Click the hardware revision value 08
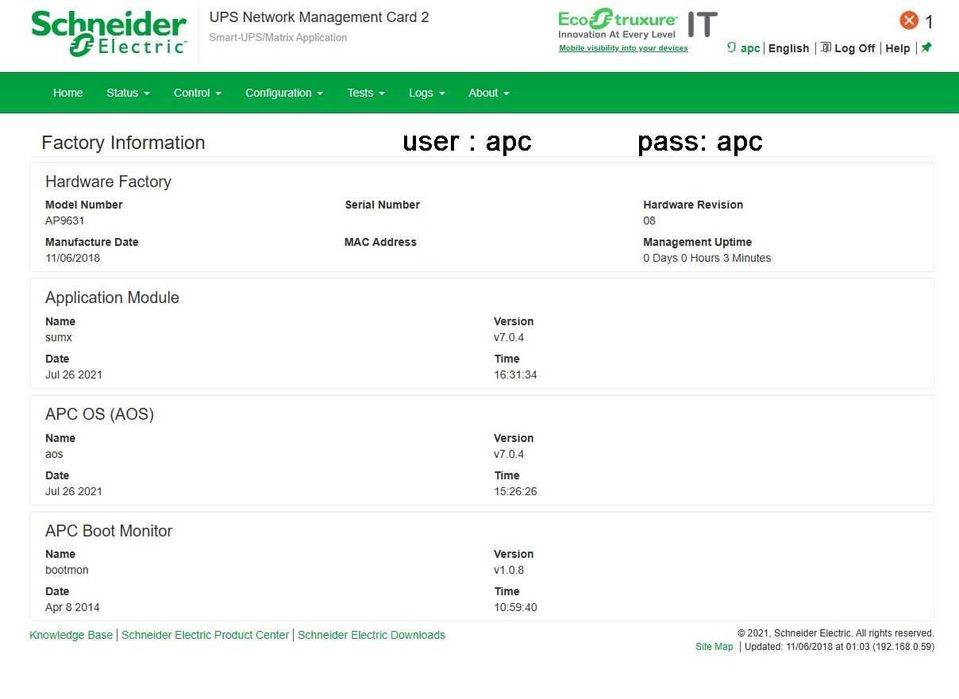 (649, 221)
